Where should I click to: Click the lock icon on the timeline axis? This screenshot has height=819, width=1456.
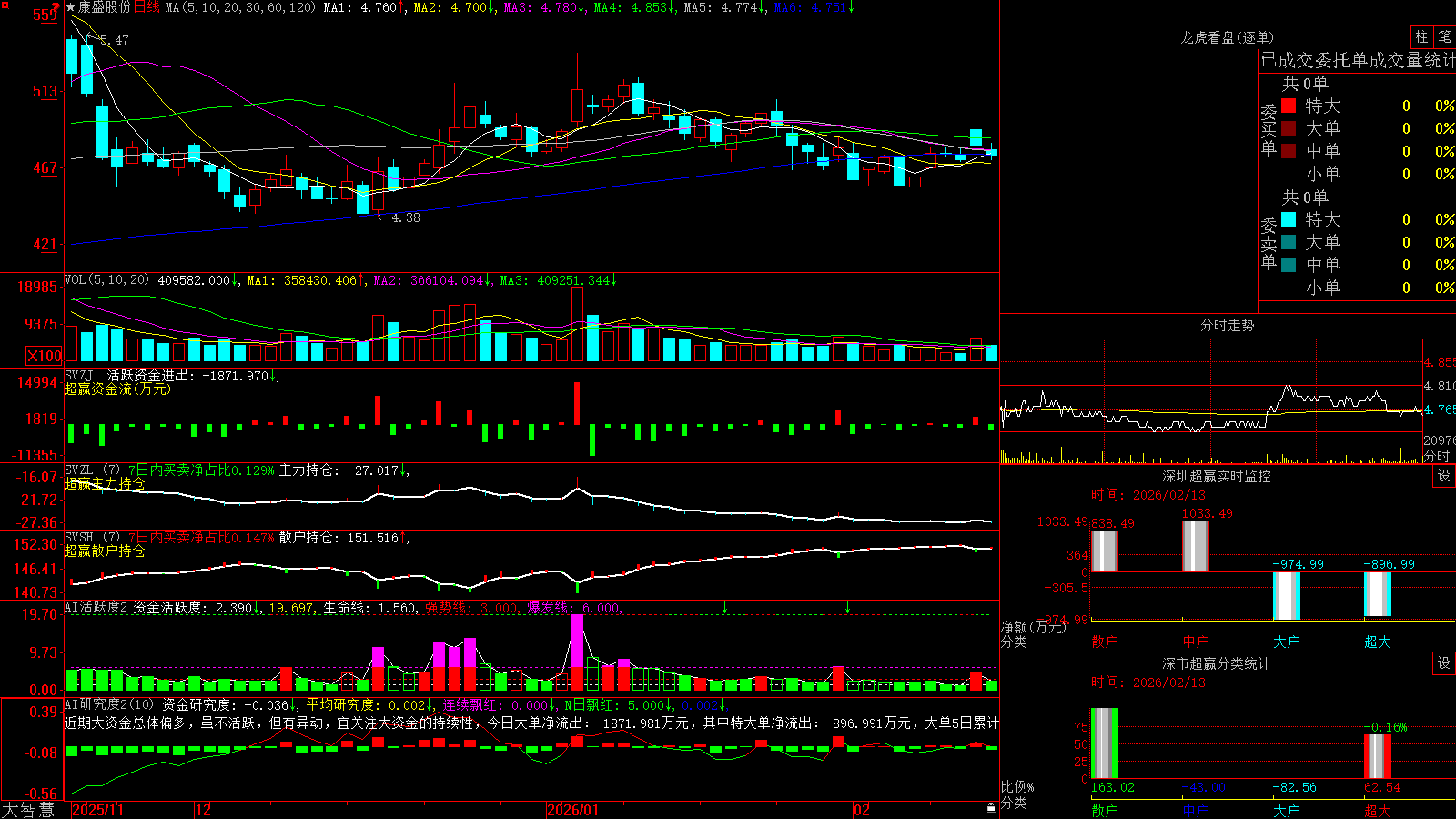(x=991, y=808)
